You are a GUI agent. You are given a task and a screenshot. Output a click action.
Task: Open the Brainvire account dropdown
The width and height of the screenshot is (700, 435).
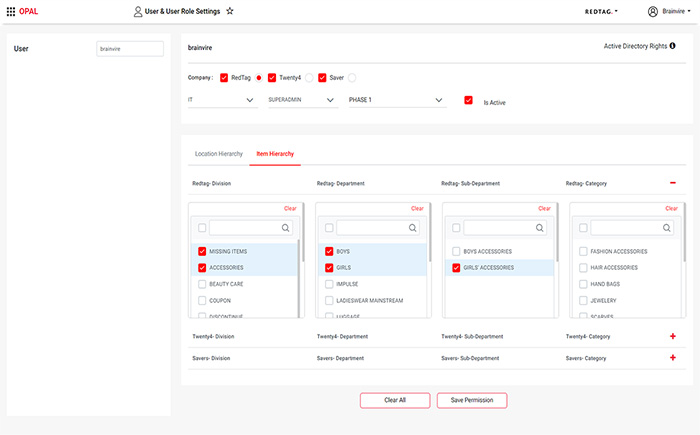[x=676, y=11]
